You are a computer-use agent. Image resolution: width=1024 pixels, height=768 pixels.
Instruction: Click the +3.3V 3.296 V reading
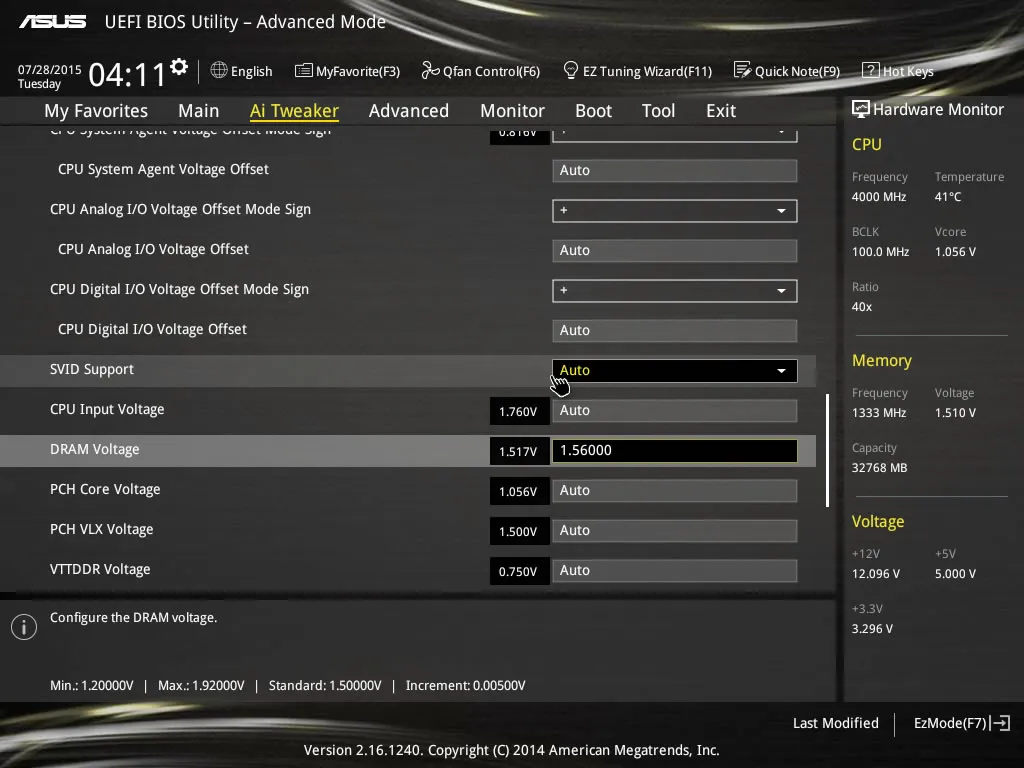coord(872,628)
